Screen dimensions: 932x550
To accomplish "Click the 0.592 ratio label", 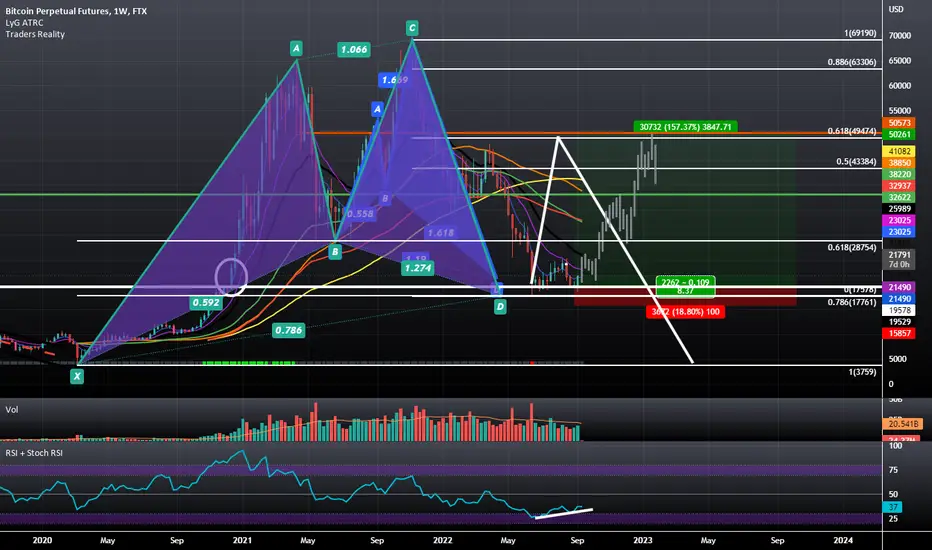I will coord(206,303).
